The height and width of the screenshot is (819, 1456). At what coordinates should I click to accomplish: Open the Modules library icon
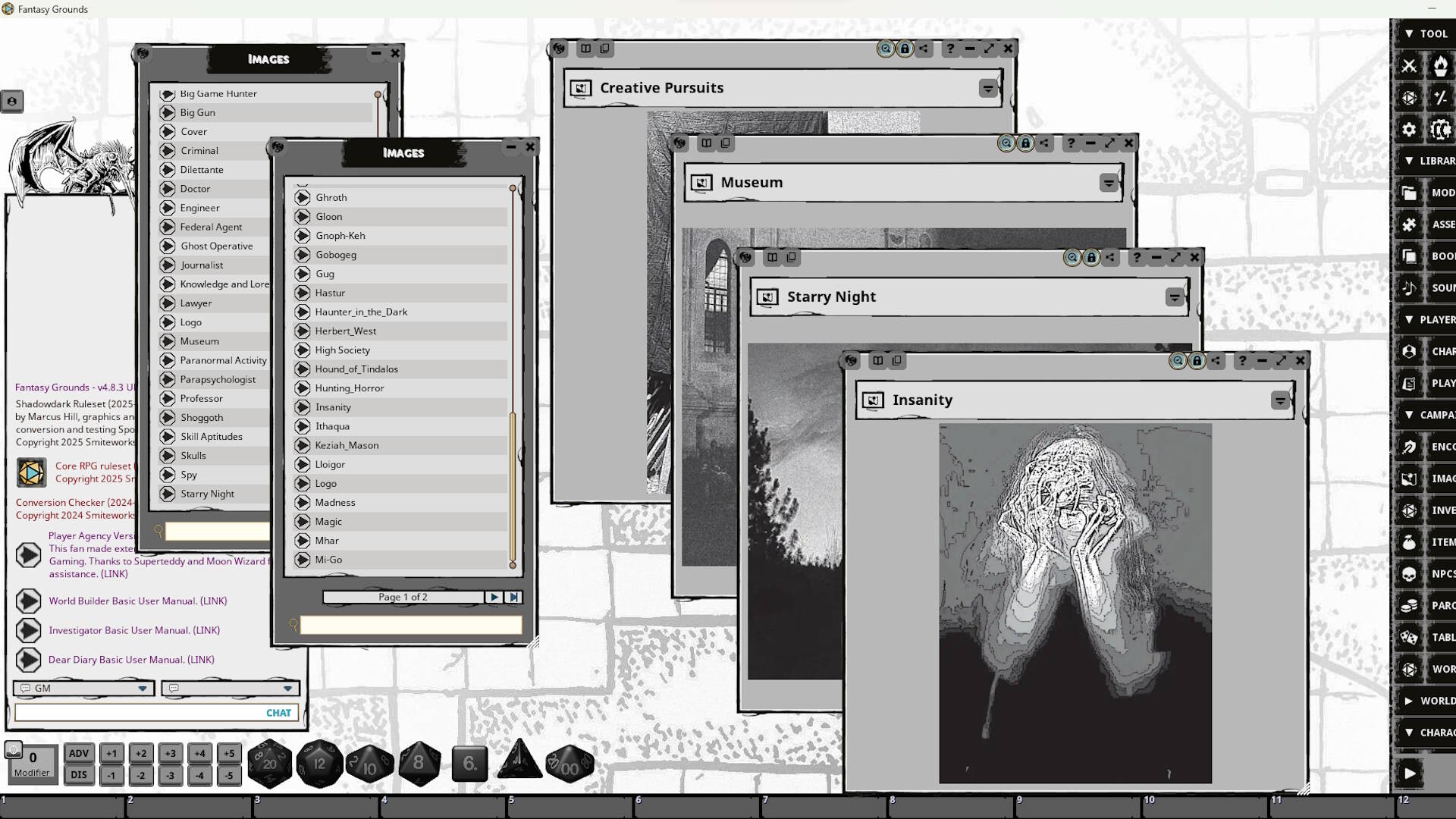click(1409, 193)
